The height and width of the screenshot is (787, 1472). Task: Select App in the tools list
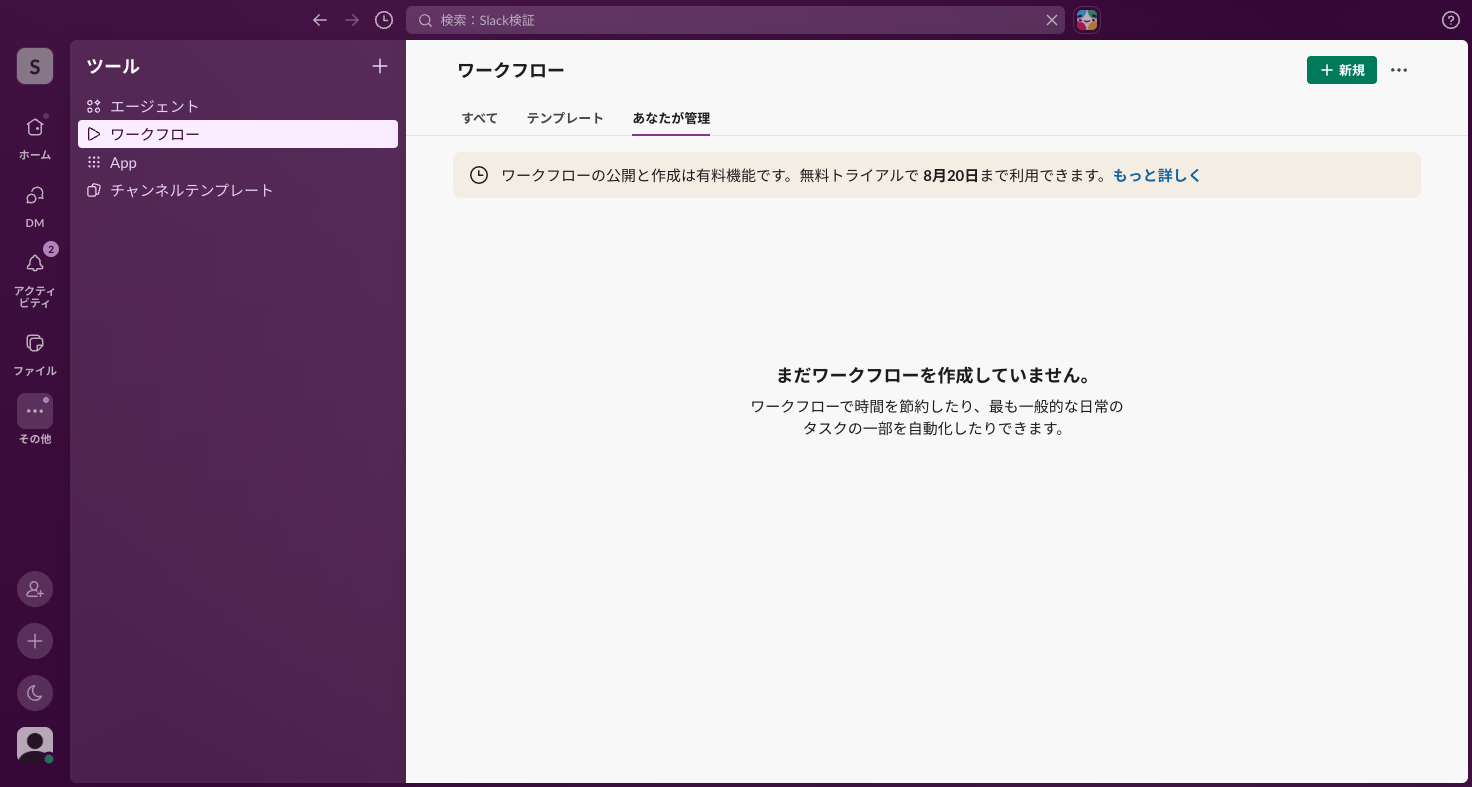pos(238,162)
